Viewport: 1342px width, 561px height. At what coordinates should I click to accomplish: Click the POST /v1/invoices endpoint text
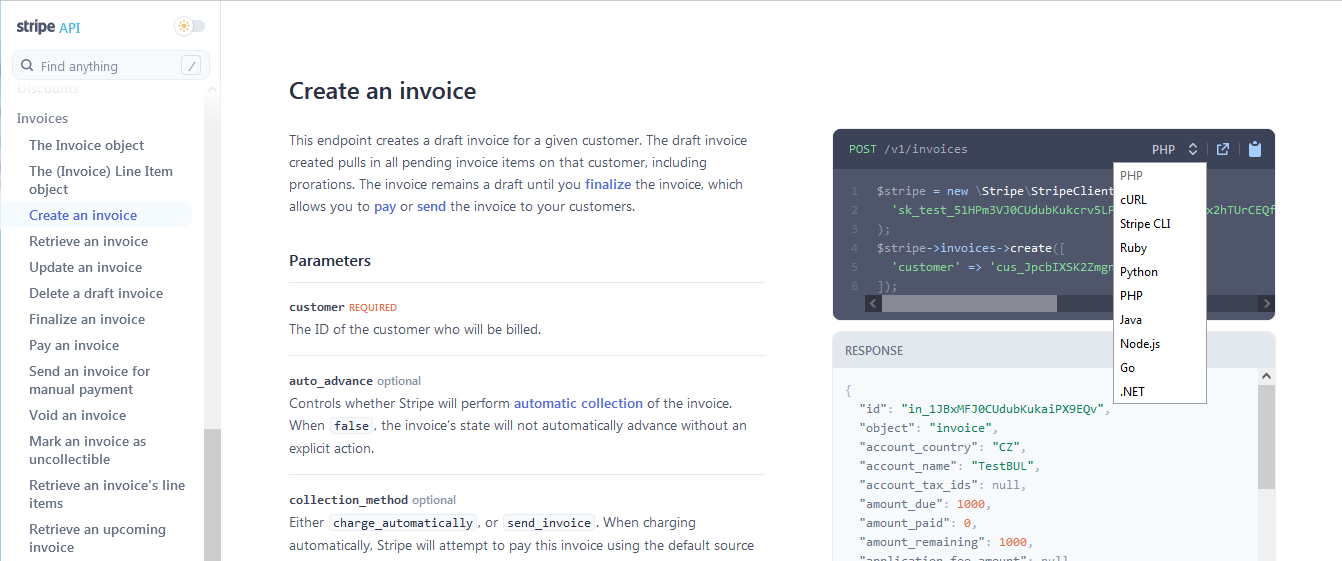pyautogui.click(x=908, y=149)
